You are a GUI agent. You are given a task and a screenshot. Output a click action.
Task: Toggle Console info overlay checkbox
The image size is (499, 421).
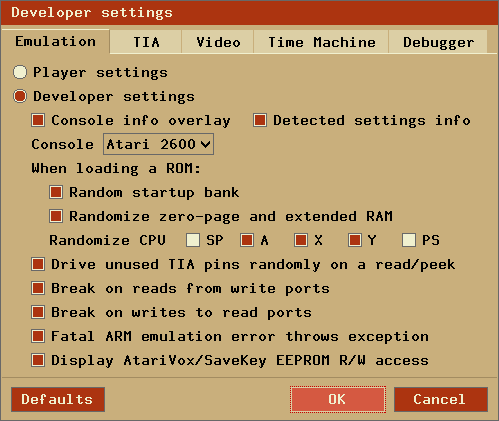tap(38, 120)
